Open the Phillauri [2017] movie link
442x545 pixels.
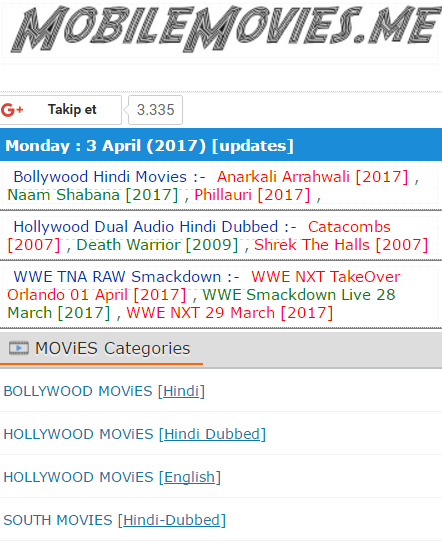click(x=252, y=195)
